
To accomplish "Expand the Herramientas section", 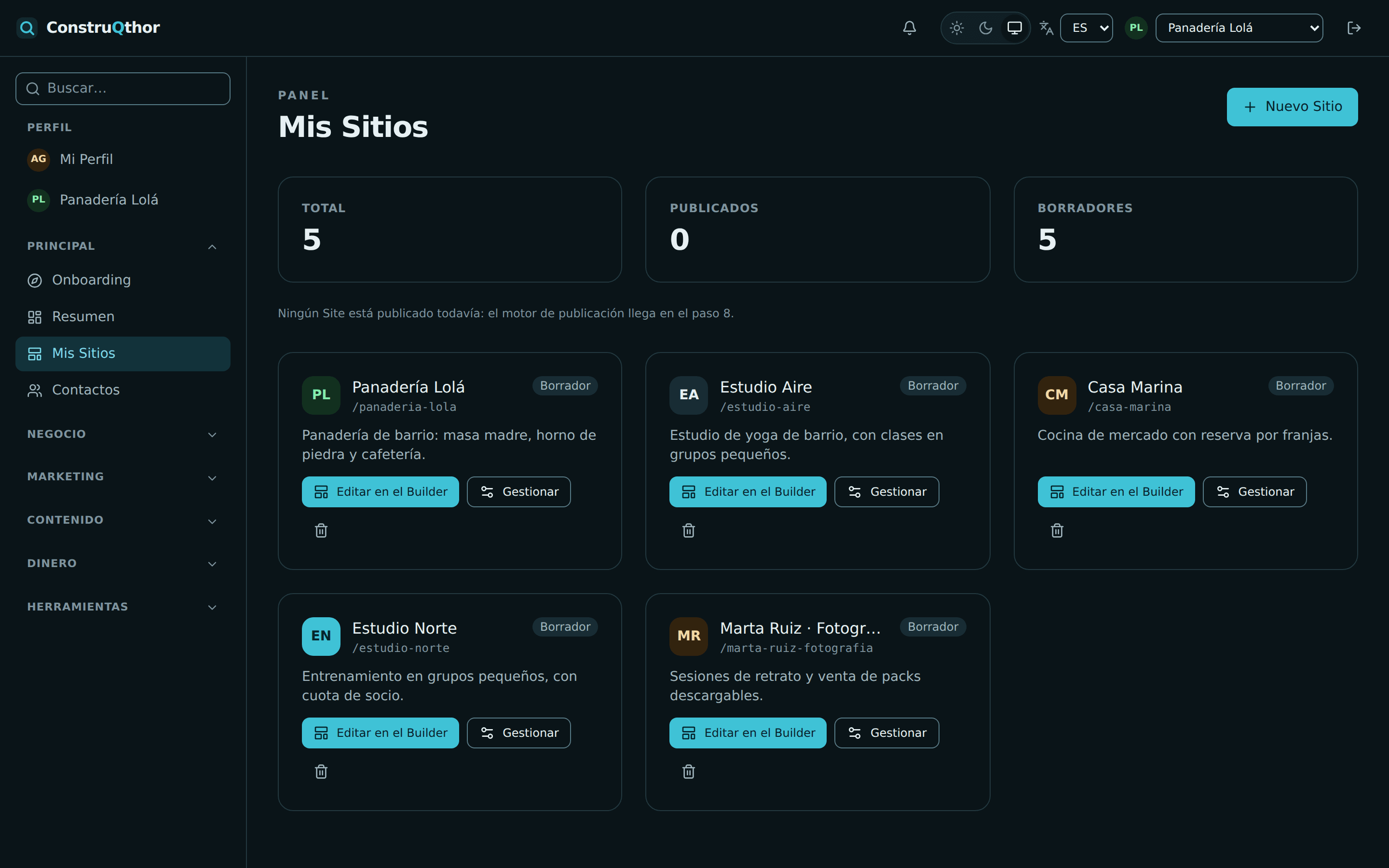I will click(123, 607).
